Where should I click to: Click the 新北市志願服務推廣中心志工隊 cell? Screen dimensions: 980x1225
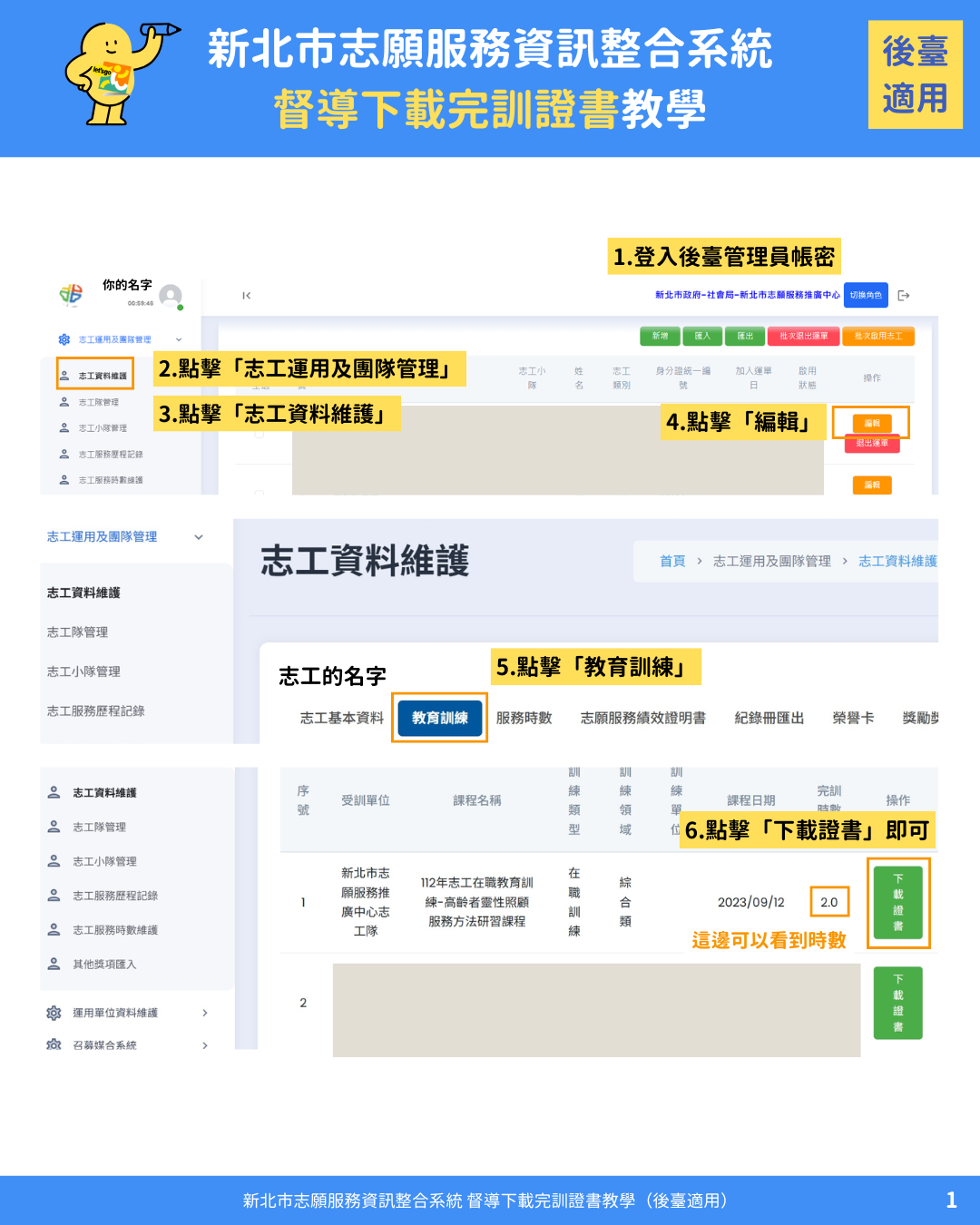(366, 902)
